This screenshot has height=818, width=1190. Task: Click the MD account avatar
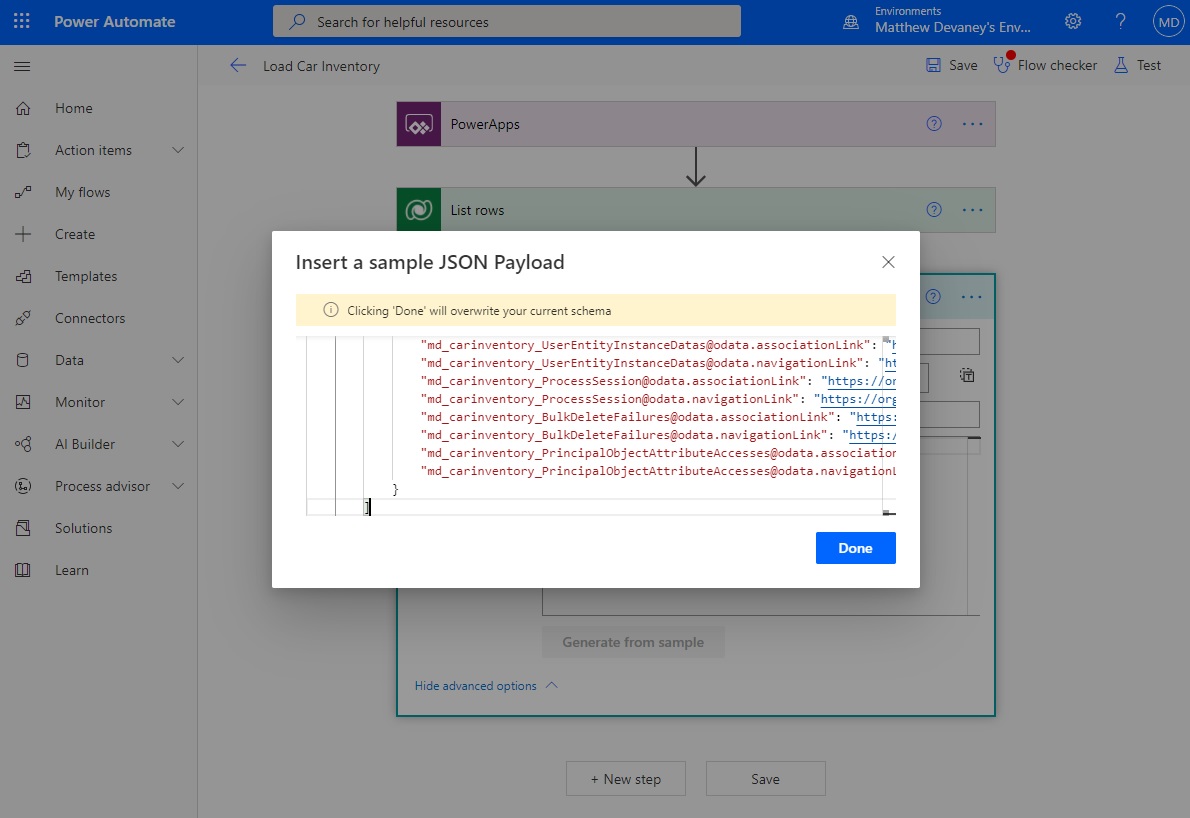[1168, 20]
